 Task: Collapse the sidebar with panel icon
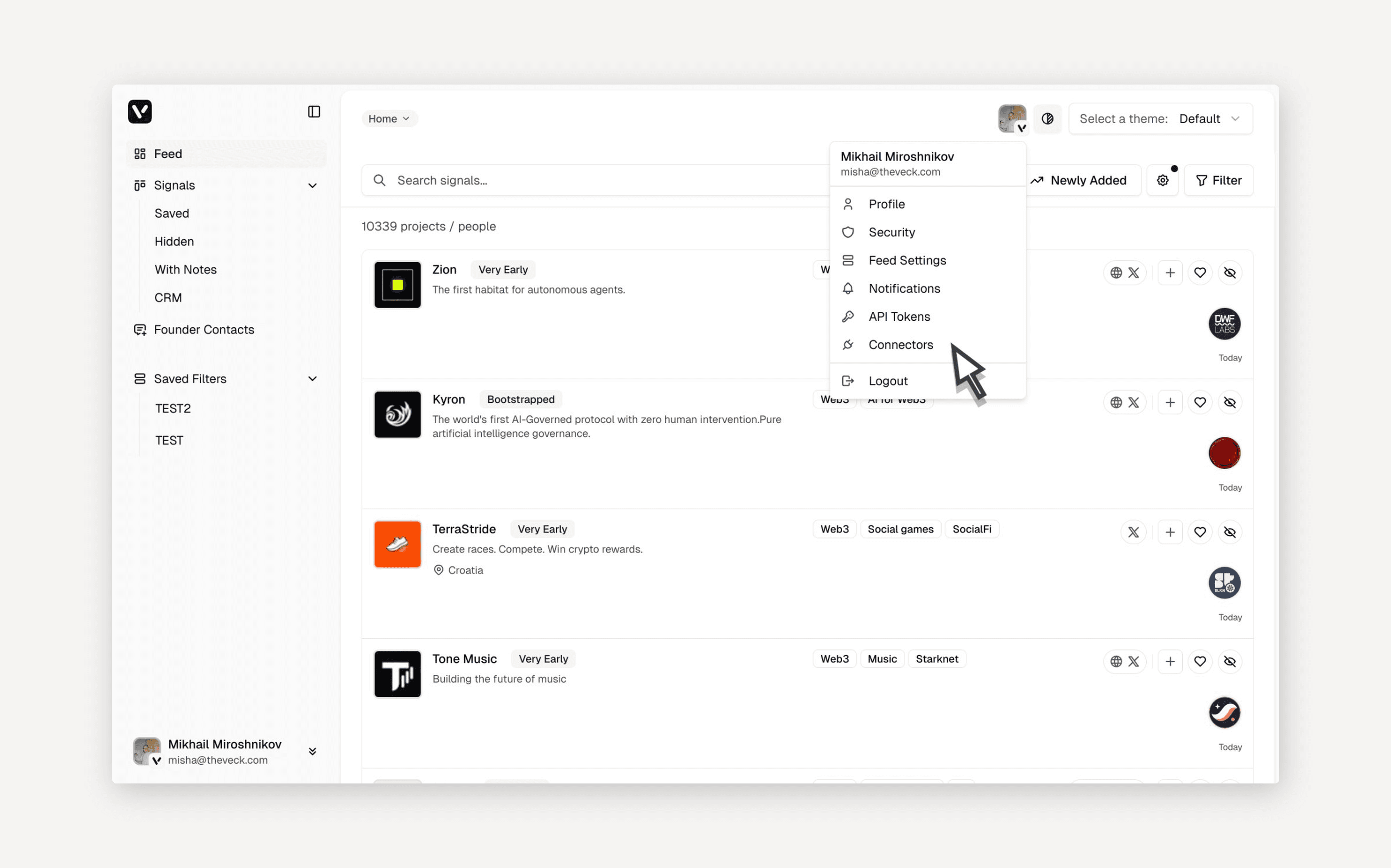coord(313,111)
